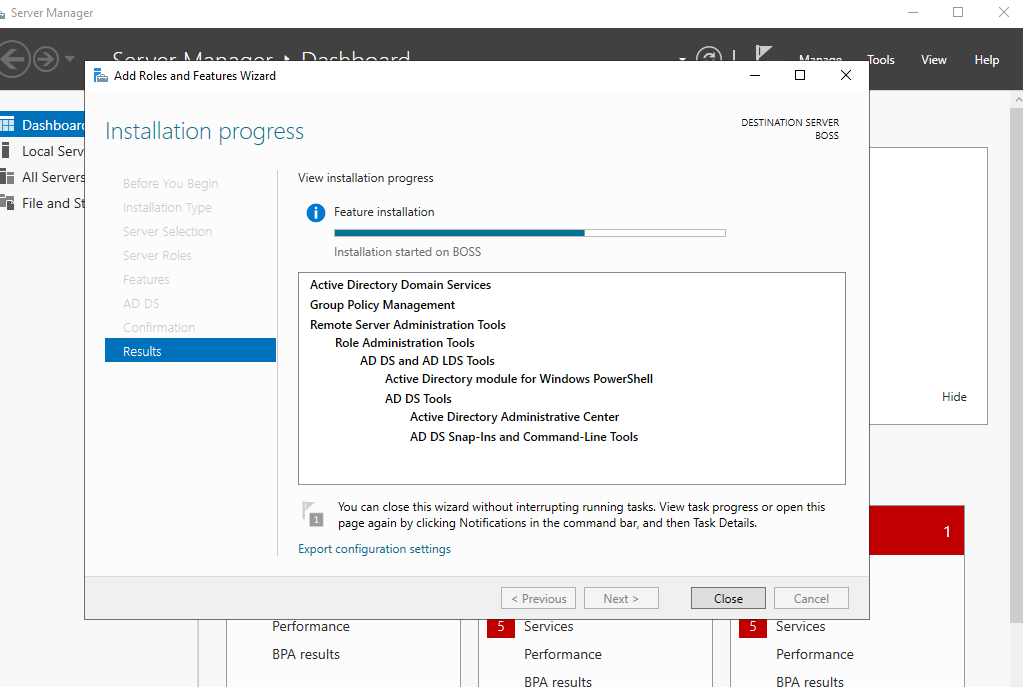The width and height of the screenshot is (1023, 687).
Task: Click the back navigation arrow in Server Manager
Action: [x=12, y=59]
